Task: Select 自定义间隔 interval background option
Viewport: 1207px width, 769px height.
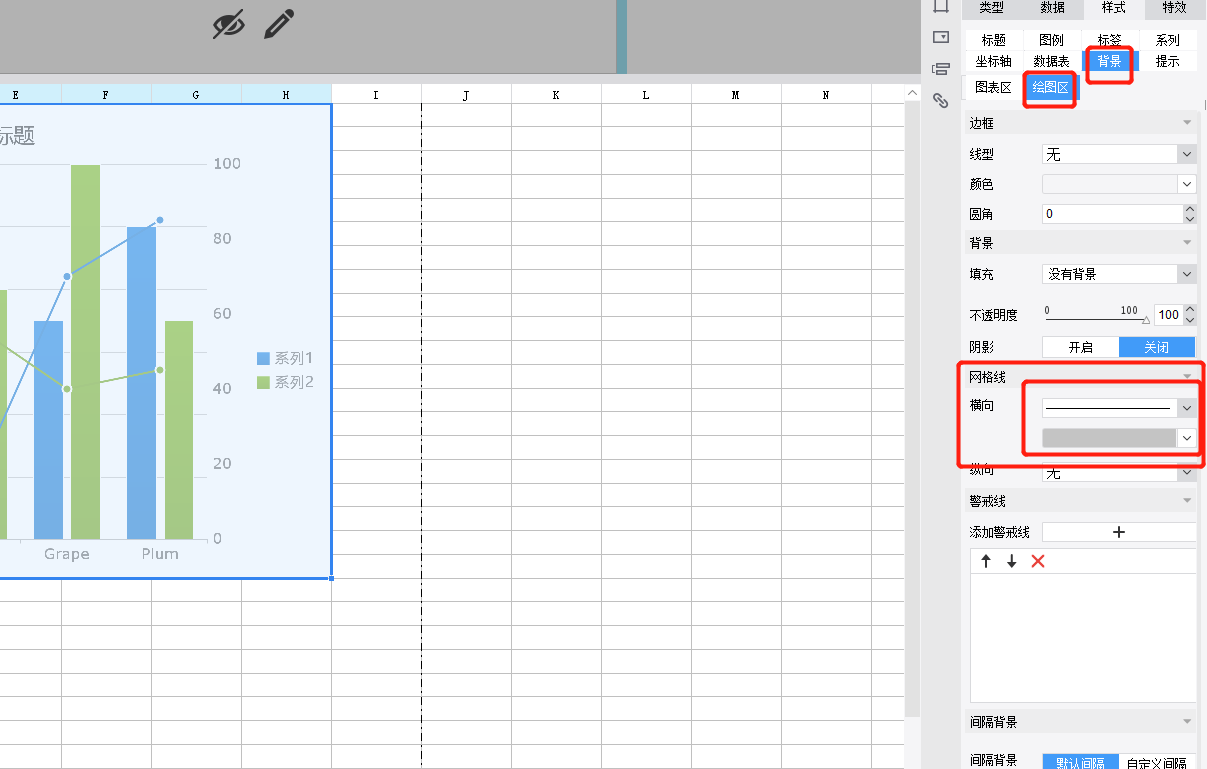Action: [1157, 762]
